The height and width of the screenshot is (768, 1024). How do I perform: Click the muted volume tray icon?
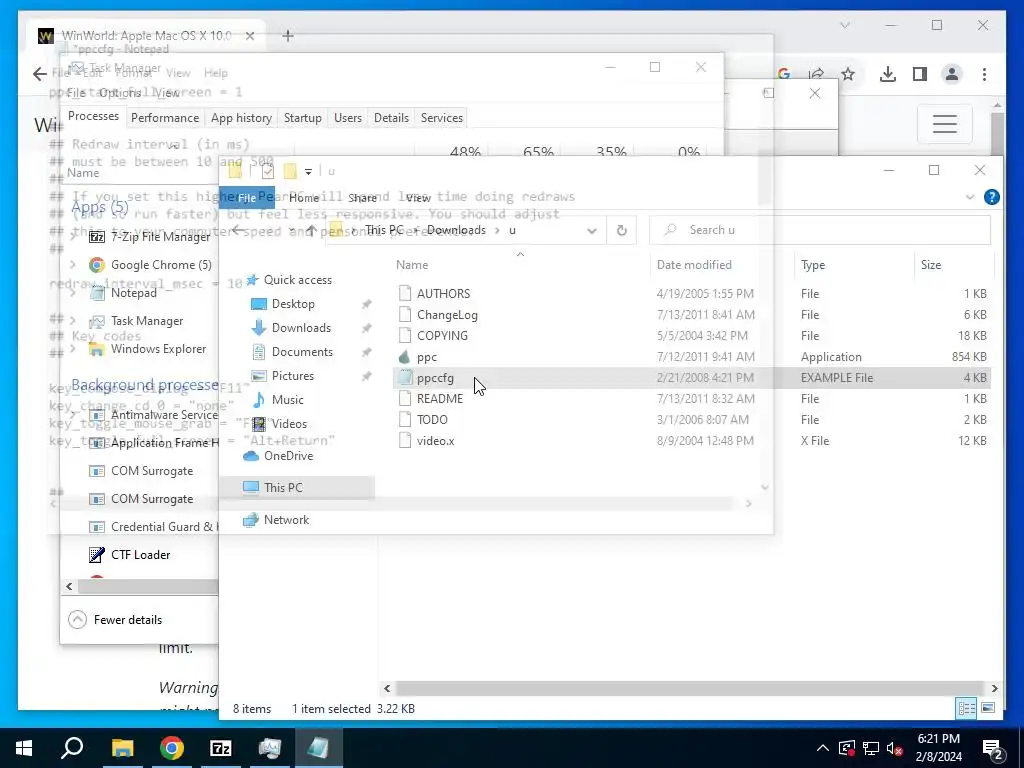click(894, 748)
